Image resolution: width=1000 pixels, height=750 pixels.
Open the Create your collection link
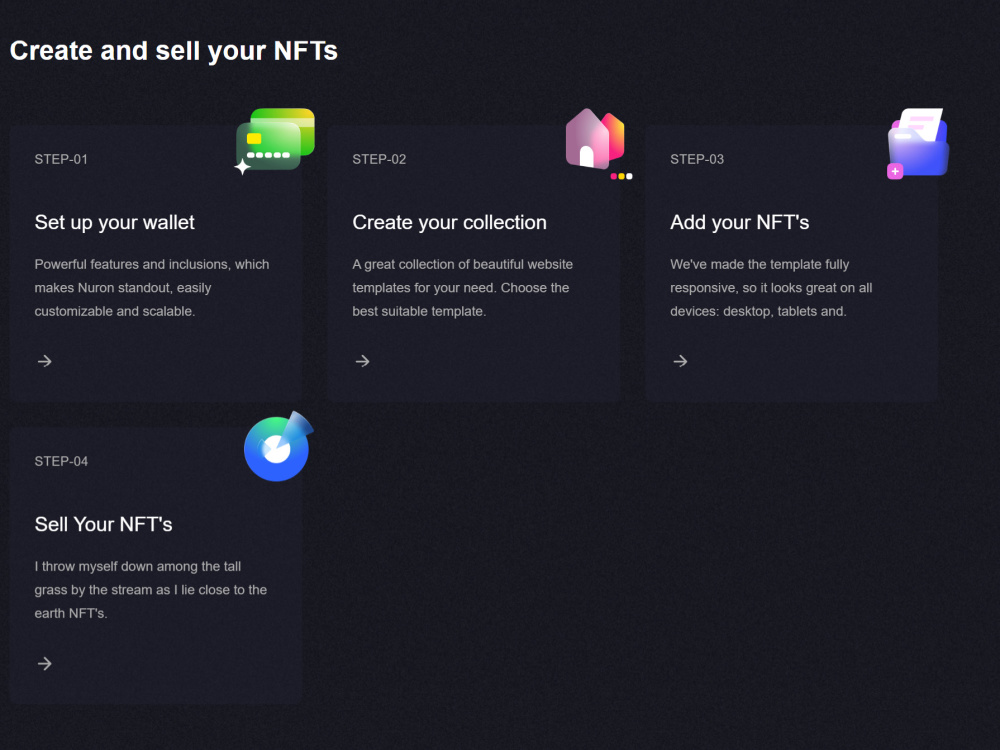click(450, 223)
